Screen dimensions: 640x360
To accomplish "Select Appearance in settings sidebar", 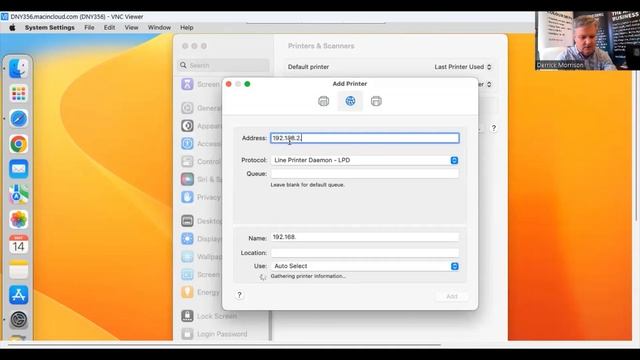I will 201,126.
